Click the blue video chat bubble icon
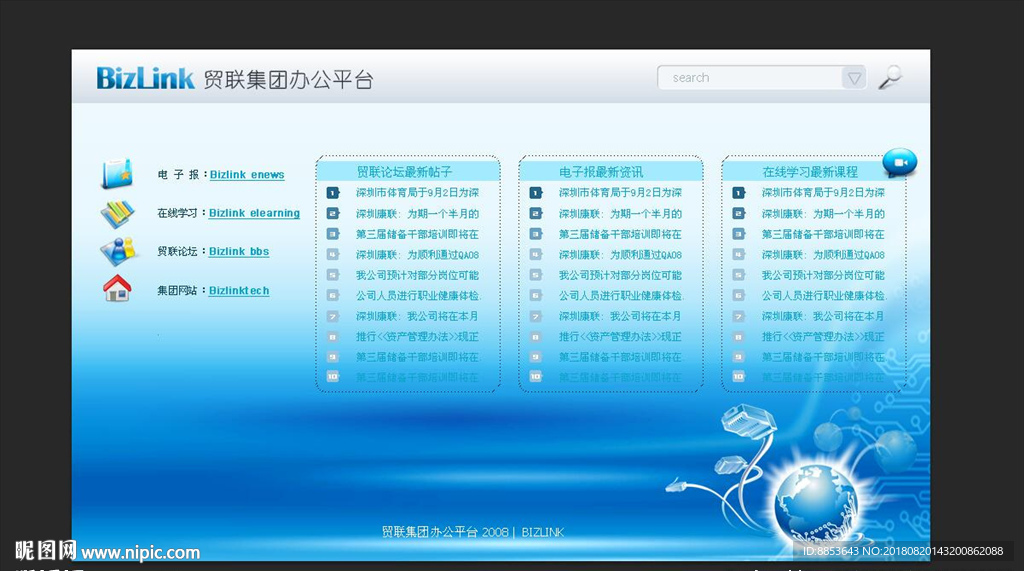 click(x=899, y=163)
